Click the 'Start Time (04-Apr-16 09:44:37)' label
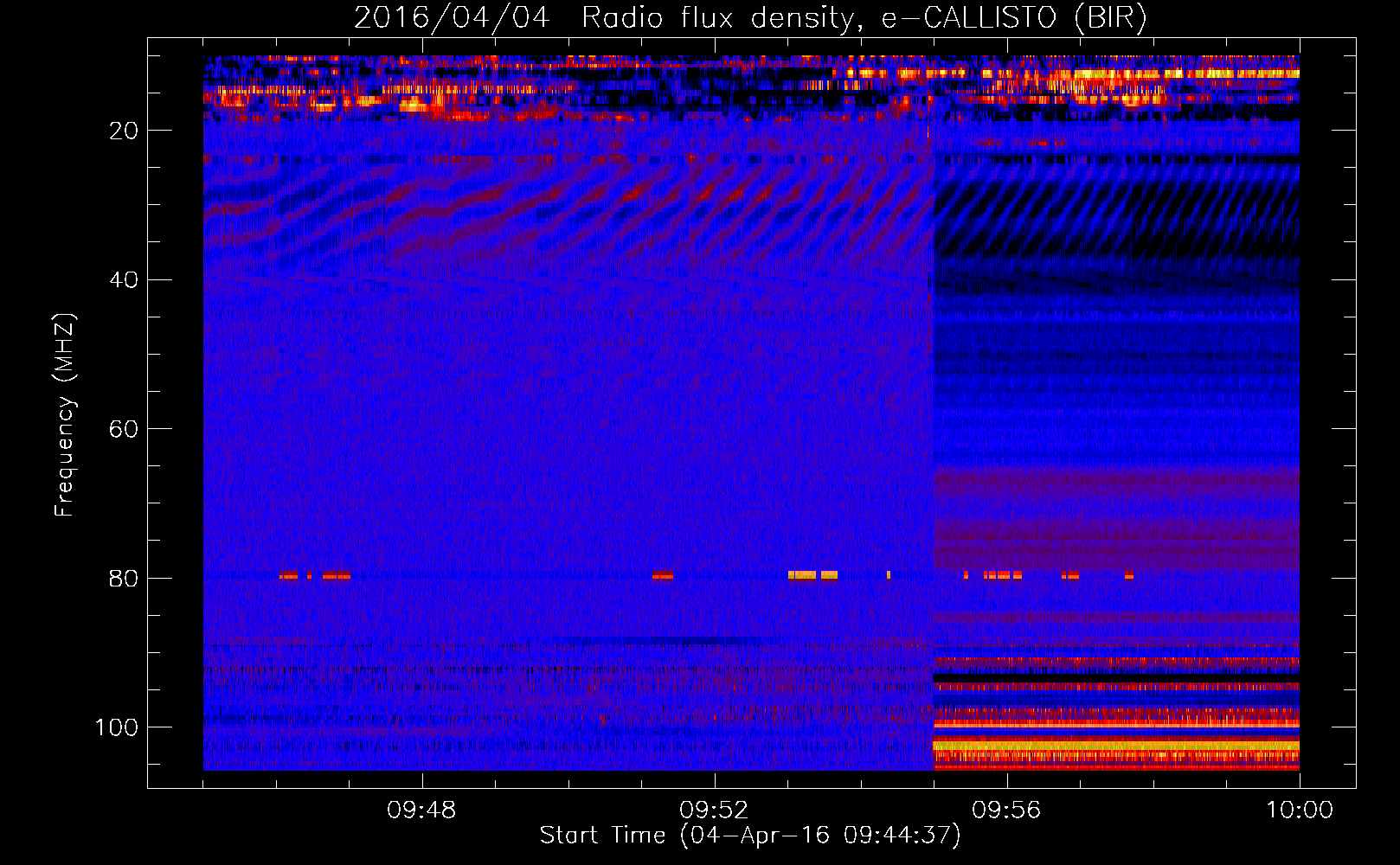This screenshot has width=1400, height=865. coord(750,836)
